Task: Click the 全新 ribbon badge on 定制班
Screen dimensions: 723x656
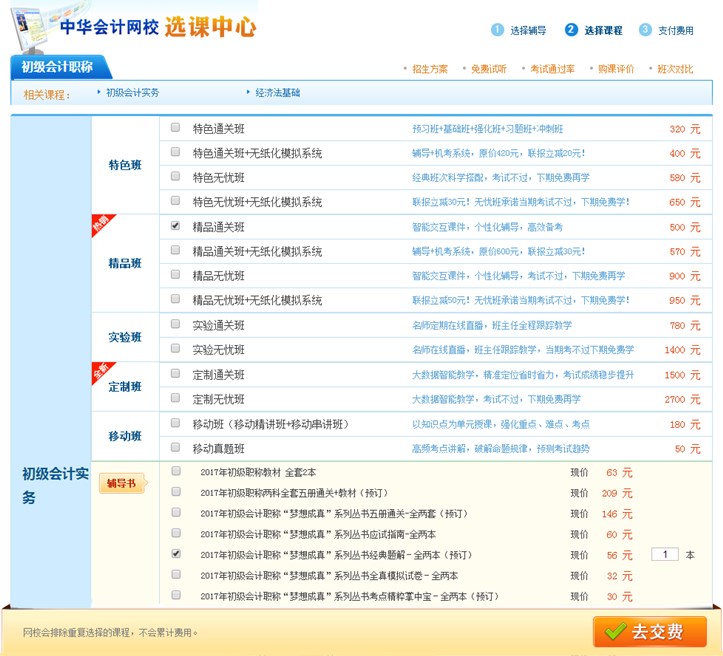Action: tap(101, 372)
